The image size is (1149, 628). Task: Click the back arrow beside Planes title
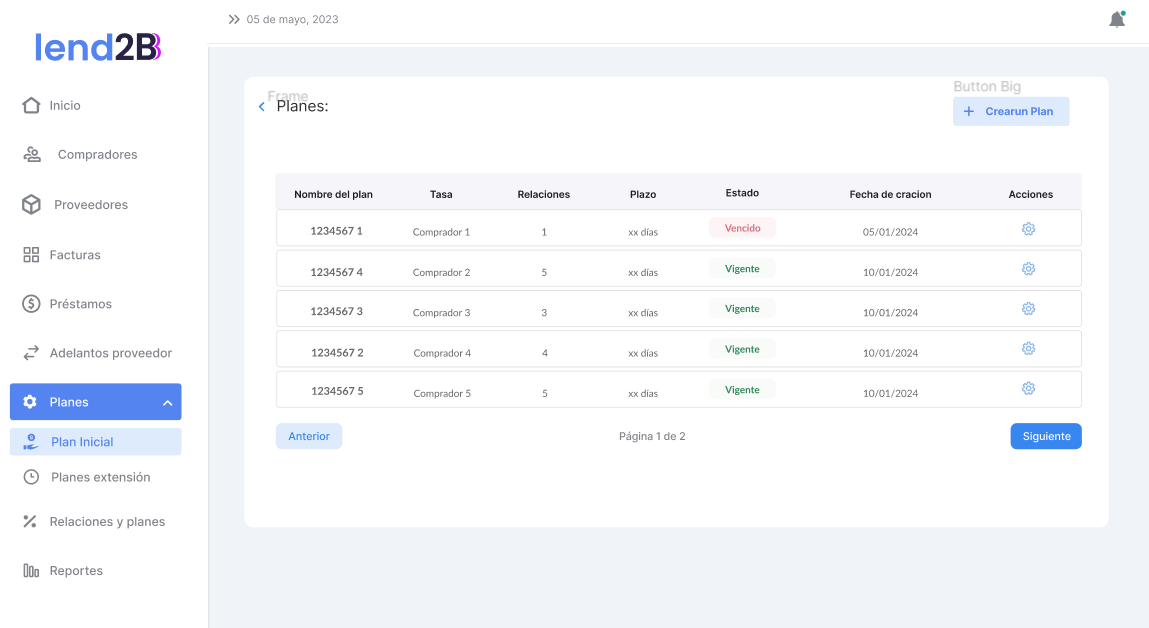262,106
